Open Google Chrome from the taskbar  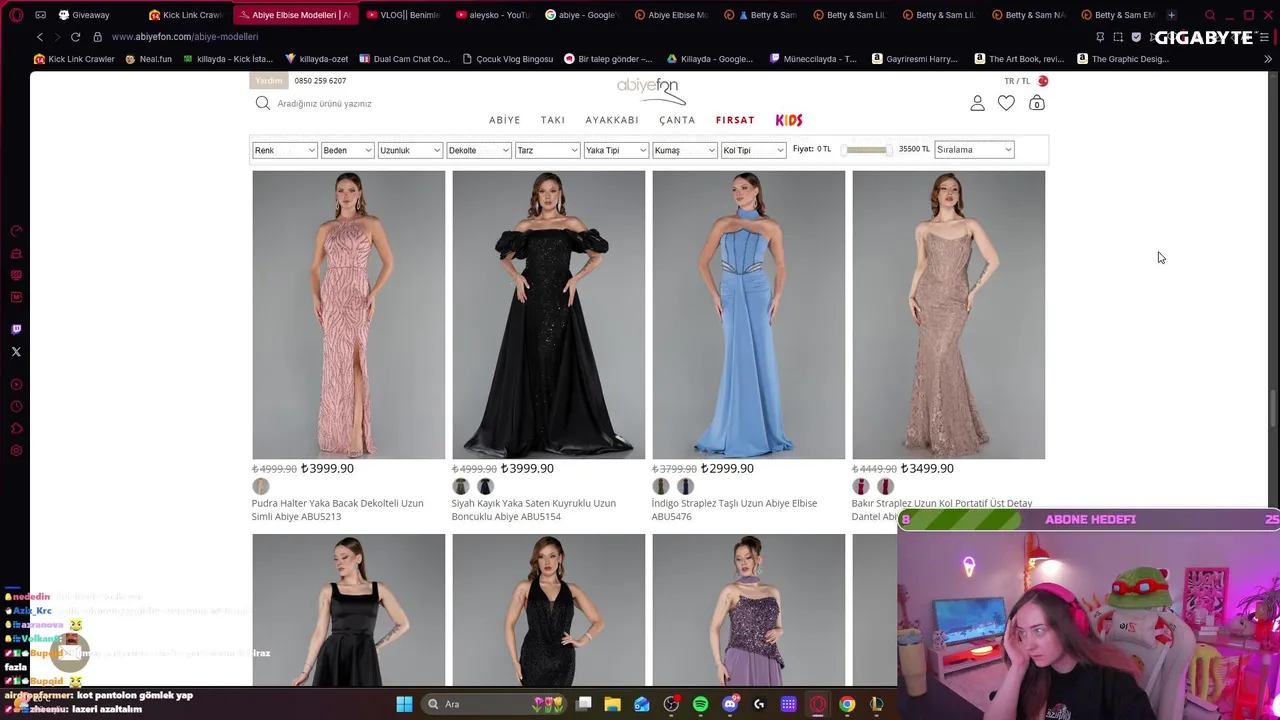pyautogui.click(x=847, y=704)
